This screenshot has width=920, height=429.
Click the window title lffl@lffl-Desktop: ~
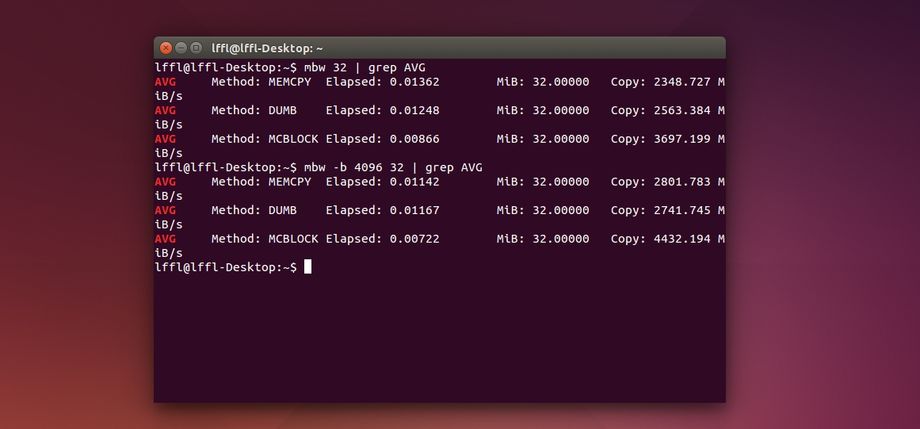[267, 49]
